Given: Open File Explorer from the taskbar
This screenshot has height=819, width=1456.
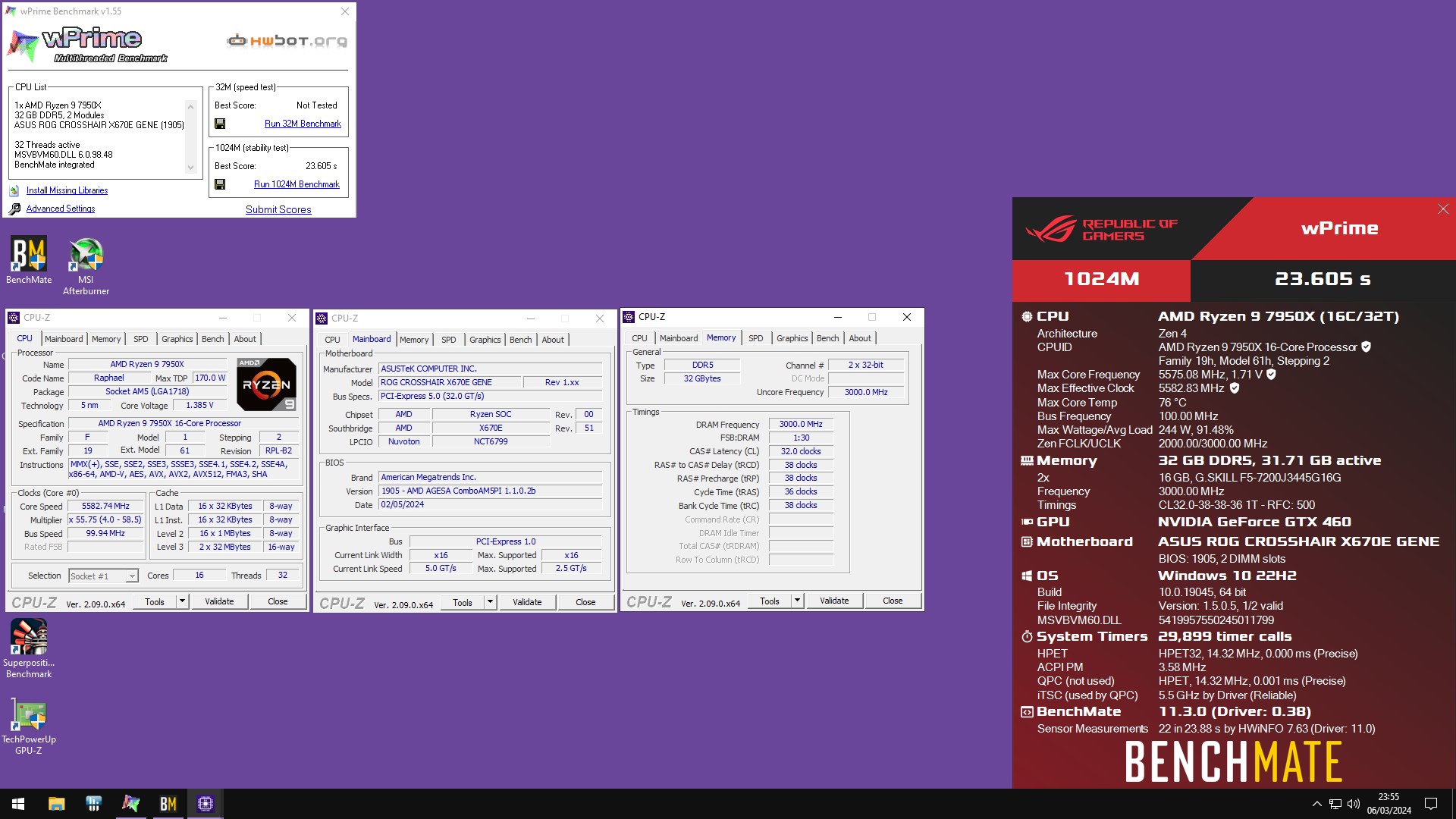Looking at the screenshot, I should tap(56, 804).
